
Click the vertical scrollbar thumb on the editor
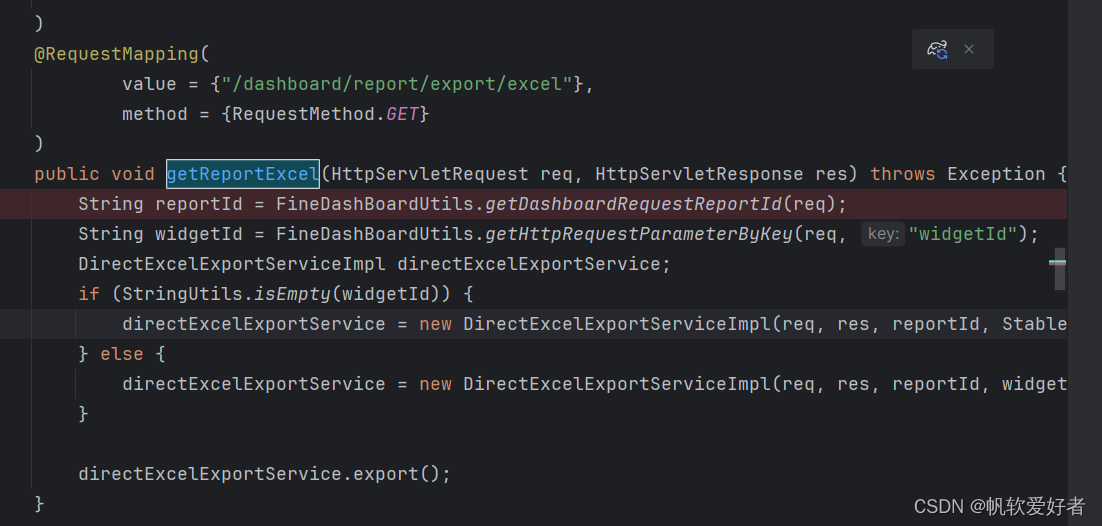[1059, 269]
